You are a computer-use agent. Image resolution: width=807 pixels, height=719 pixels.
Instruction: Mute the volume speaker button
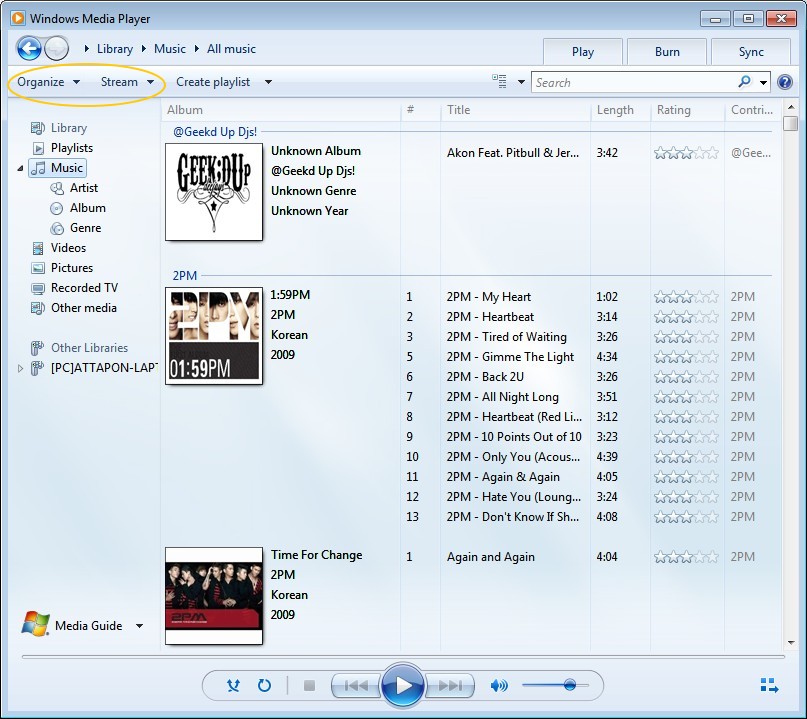[x=499, y=686]
